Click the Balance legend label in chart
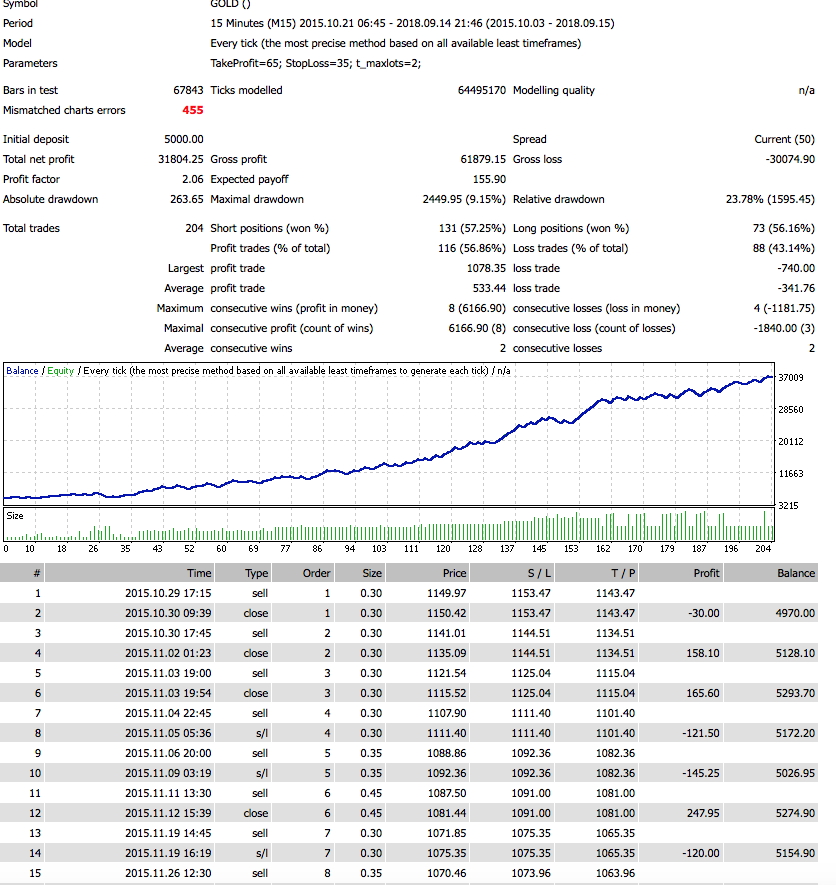Image resolution: width=836 pixels, height=885 pixels. coord(22,371)
